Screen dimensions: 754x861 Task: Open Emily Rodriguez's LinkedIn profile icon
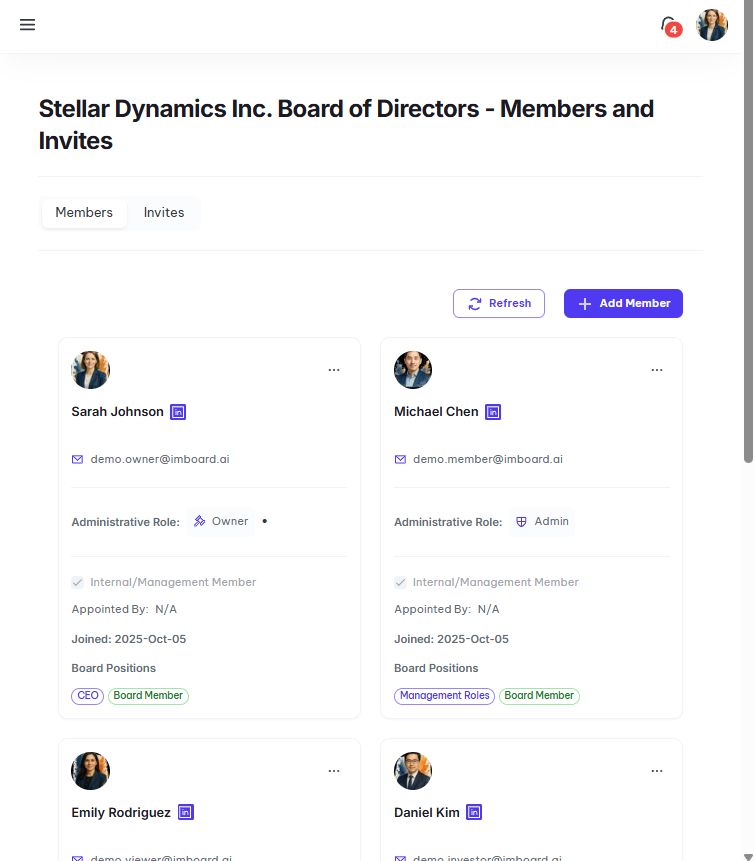click(x=186, y=813)
